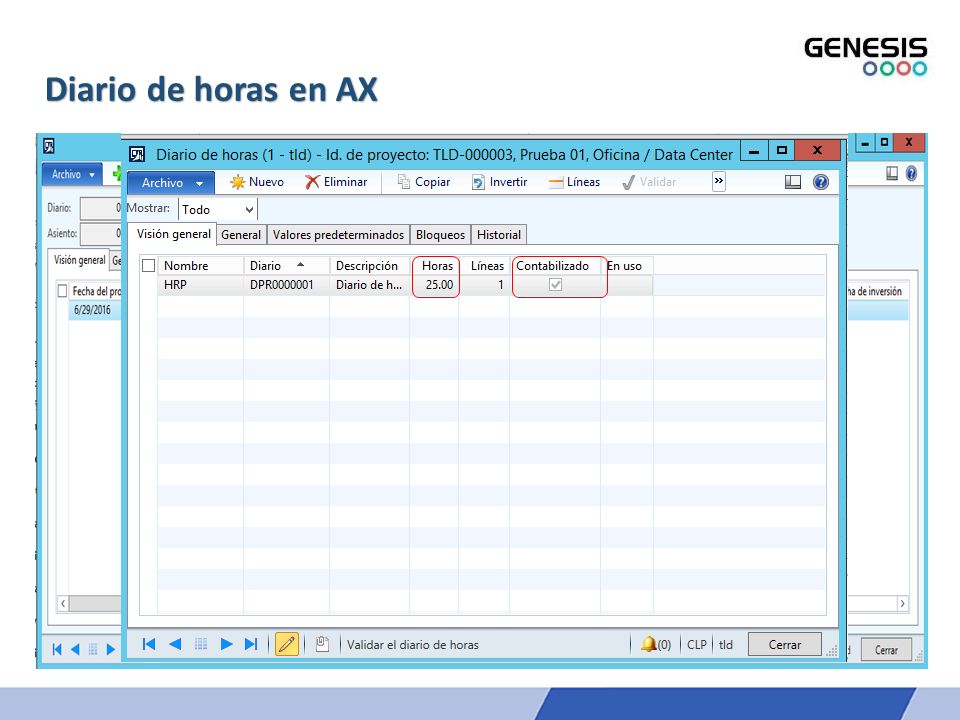Click the view layout icon in background window
The width and height of the screenshot is (960, 720).
(892, 174)
